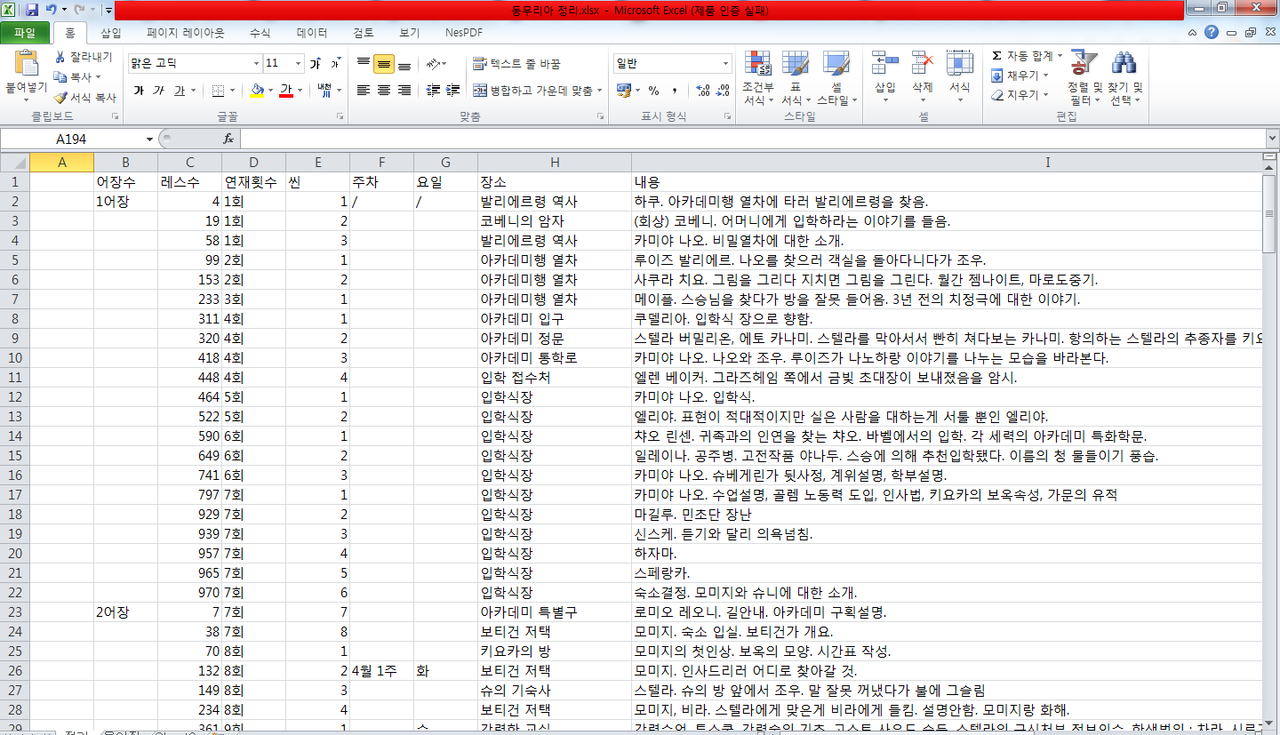Switch to the 페이지 레이아웃 tab

pos(186,32)
